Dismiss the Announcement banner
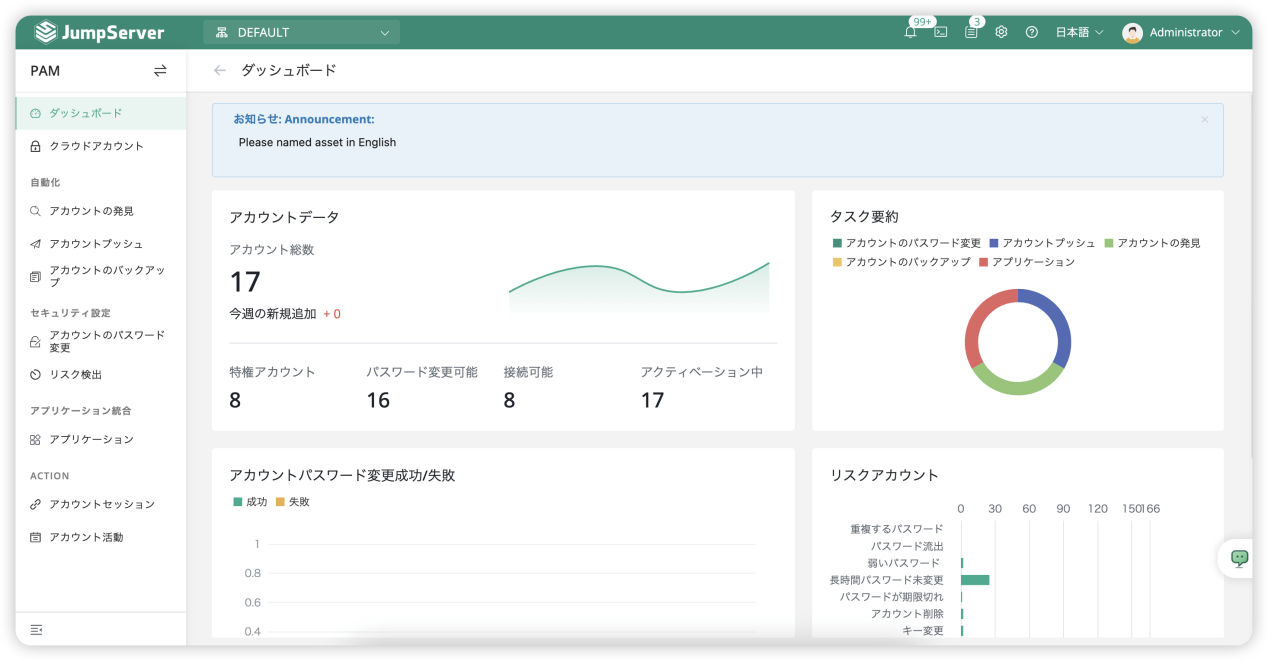Screen dimensions: 1268x661 [1205, 119]
